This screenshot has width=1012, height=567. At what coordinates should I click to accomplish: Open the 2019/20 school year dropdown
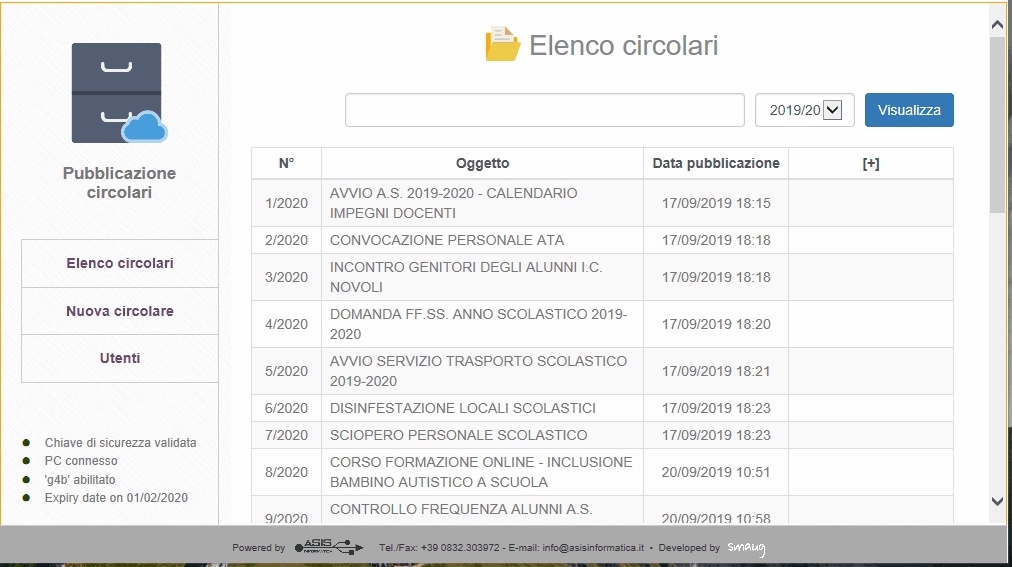(x=805, y=110)
